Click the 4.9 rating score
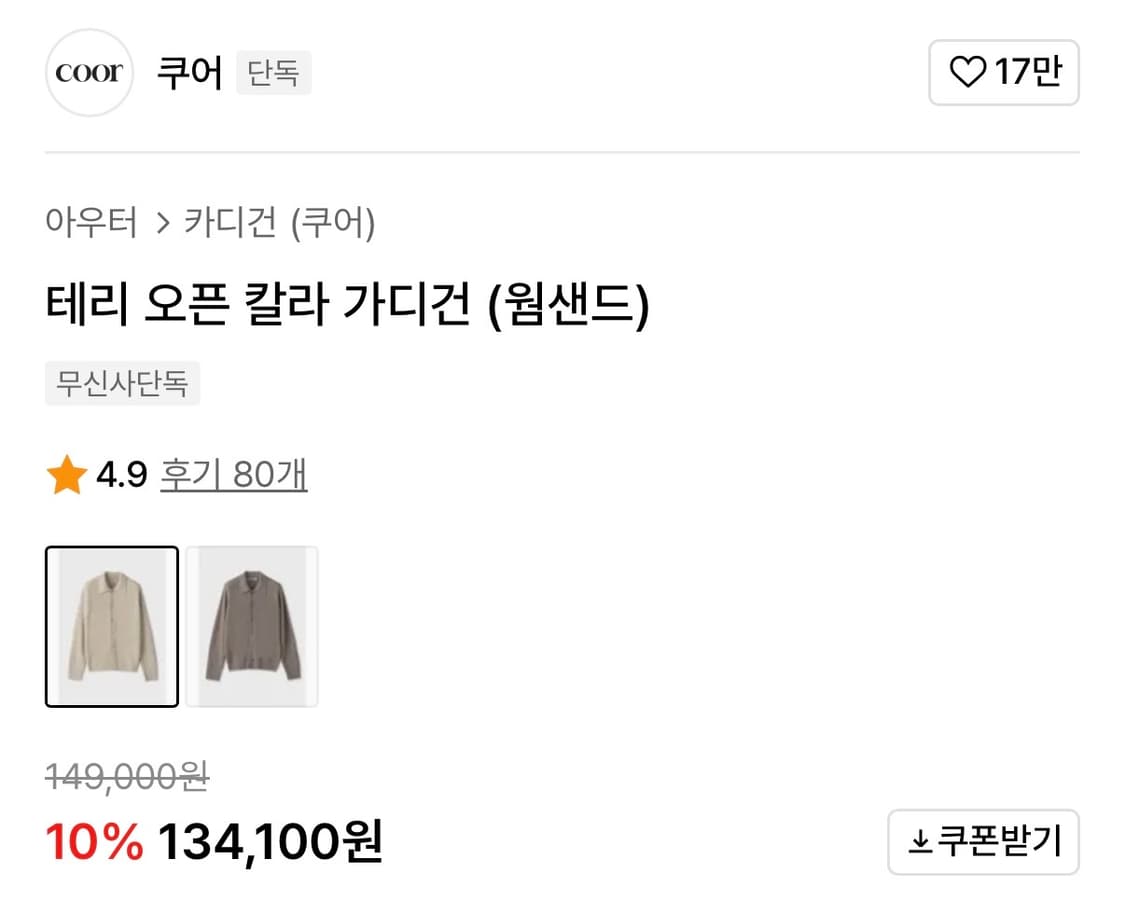Screen dimensions: 1125x913 (x=122, y=476)
